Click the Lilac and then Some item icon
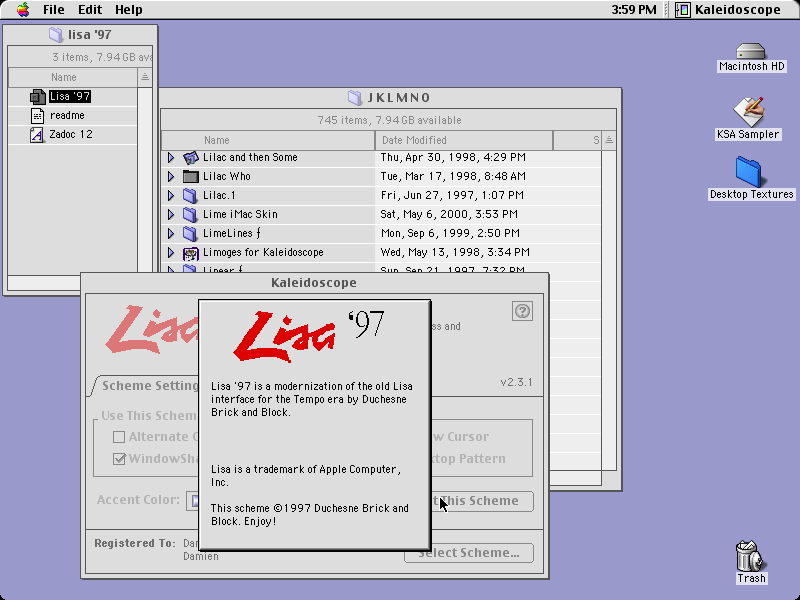 pyautogui.click(x=190, y=158)
